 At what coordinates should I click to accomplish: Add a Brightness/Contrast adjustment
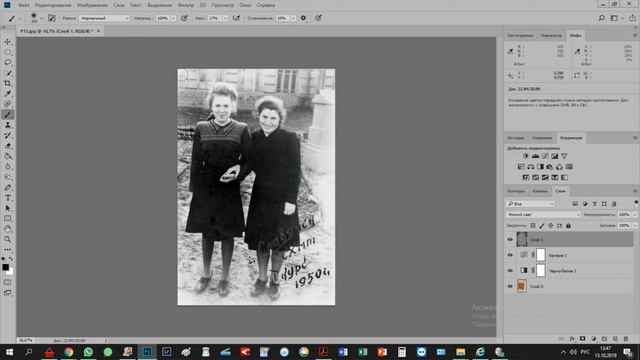point(526,156)
